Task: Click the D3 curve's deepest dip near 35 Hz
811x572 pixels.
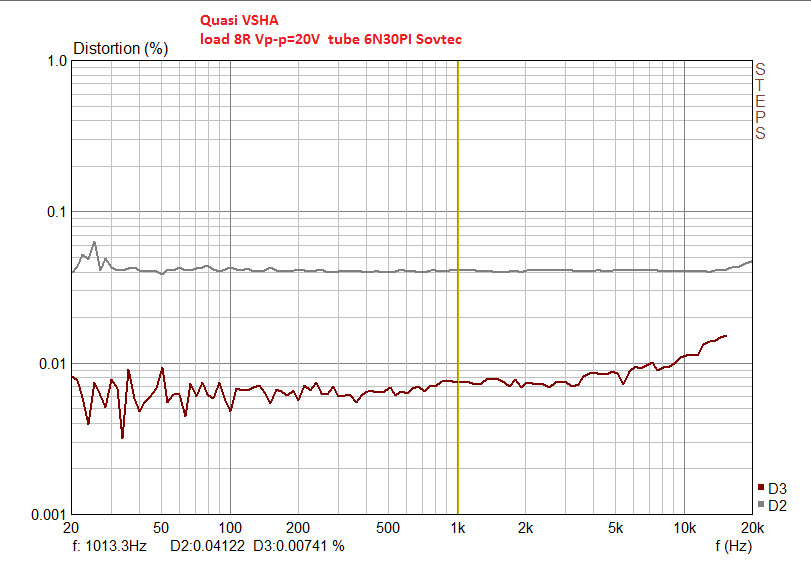Action: click(122, 438)
